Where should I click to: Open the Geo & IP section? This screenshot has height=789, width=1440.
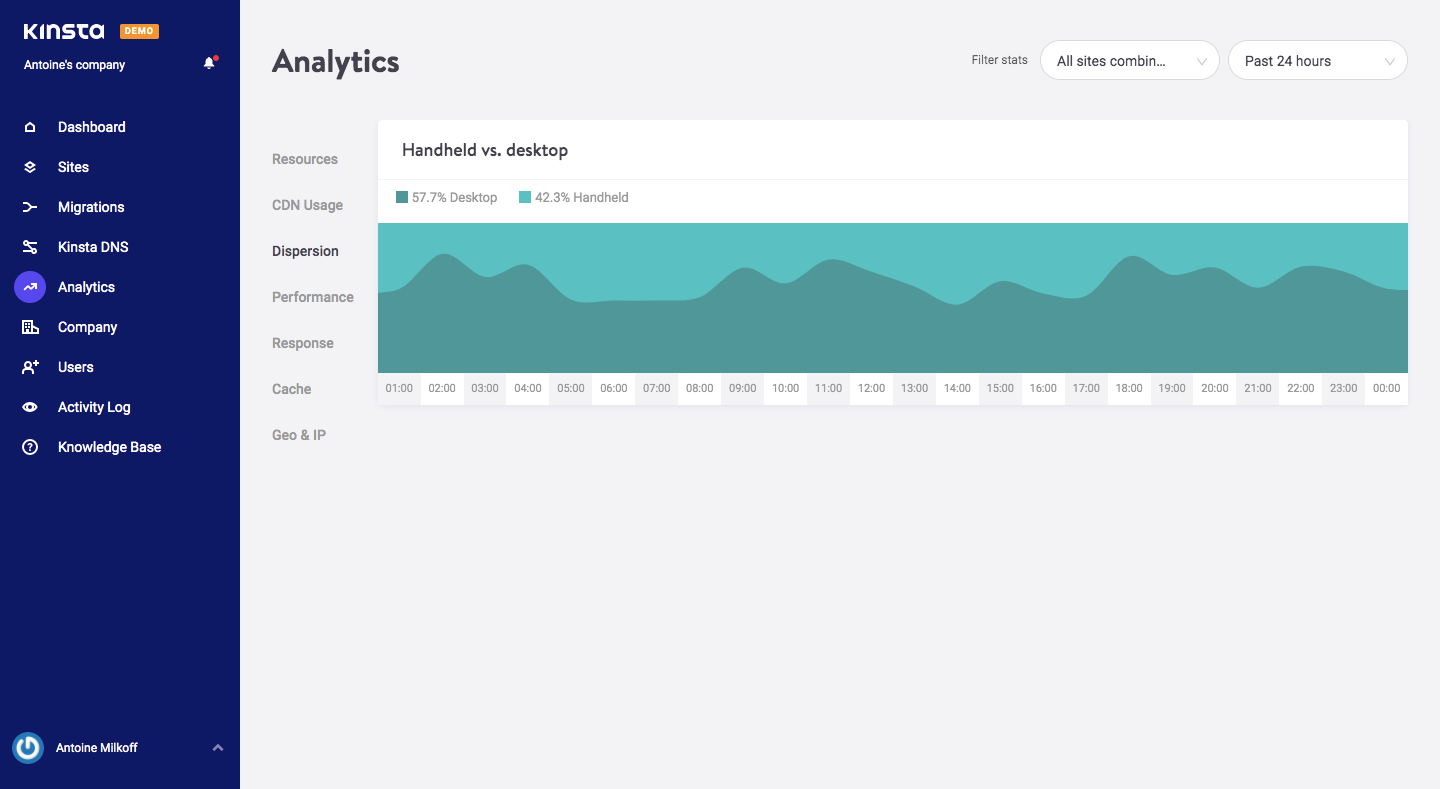pos(298,434)
